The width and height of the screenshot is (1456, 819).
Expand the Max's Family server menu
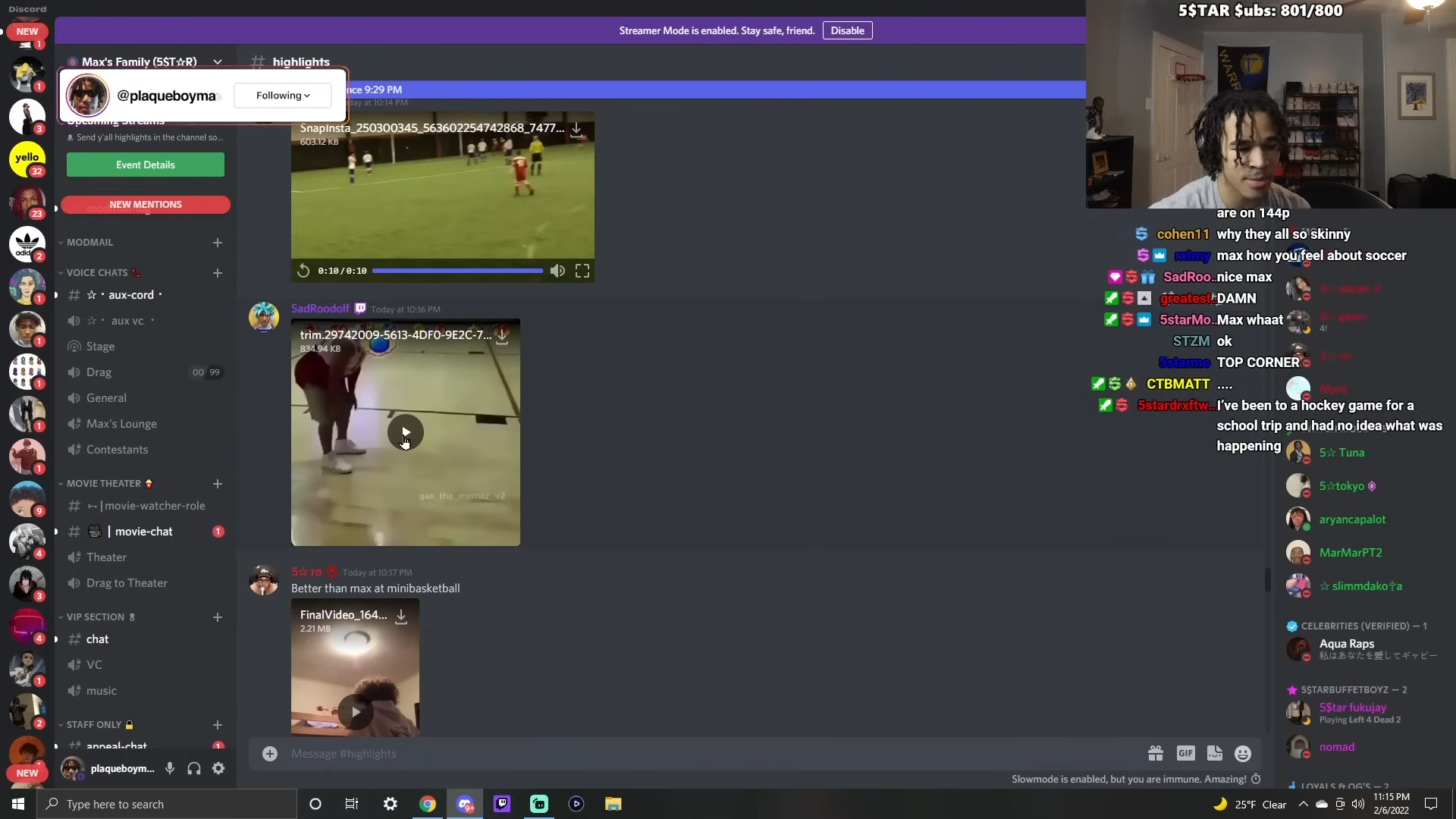click(218, 61)
